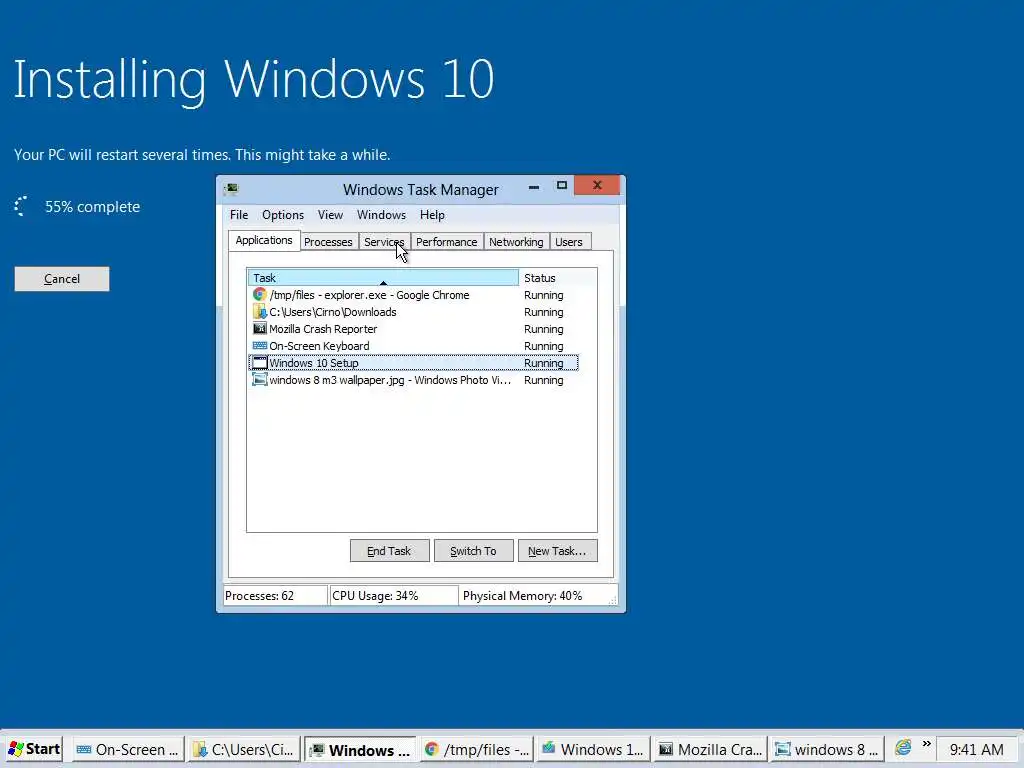The height and width of the screenshot is (768, 1024).
Task: Switch to Windows 10 Setup taskbar button
Action: 594,749
